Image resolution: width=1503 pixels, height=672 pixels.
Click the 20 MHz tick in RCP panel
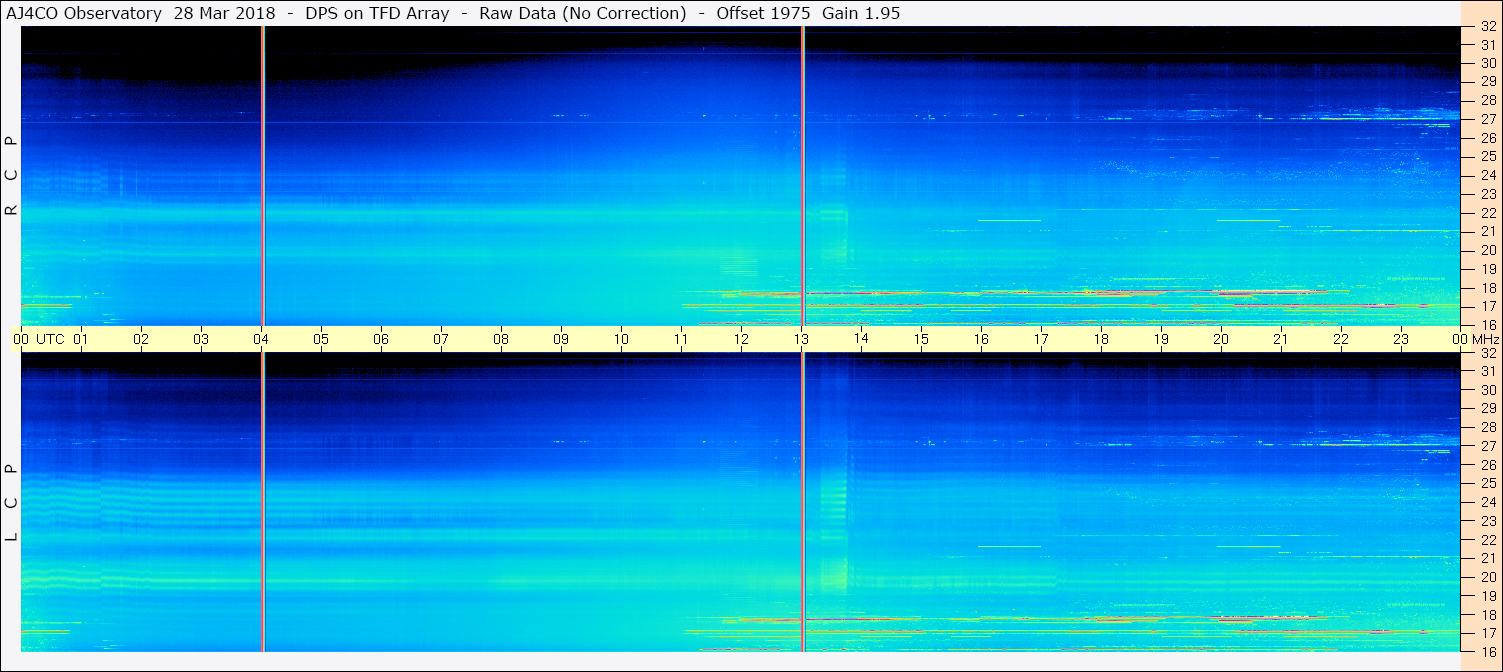pos(1487,251)
